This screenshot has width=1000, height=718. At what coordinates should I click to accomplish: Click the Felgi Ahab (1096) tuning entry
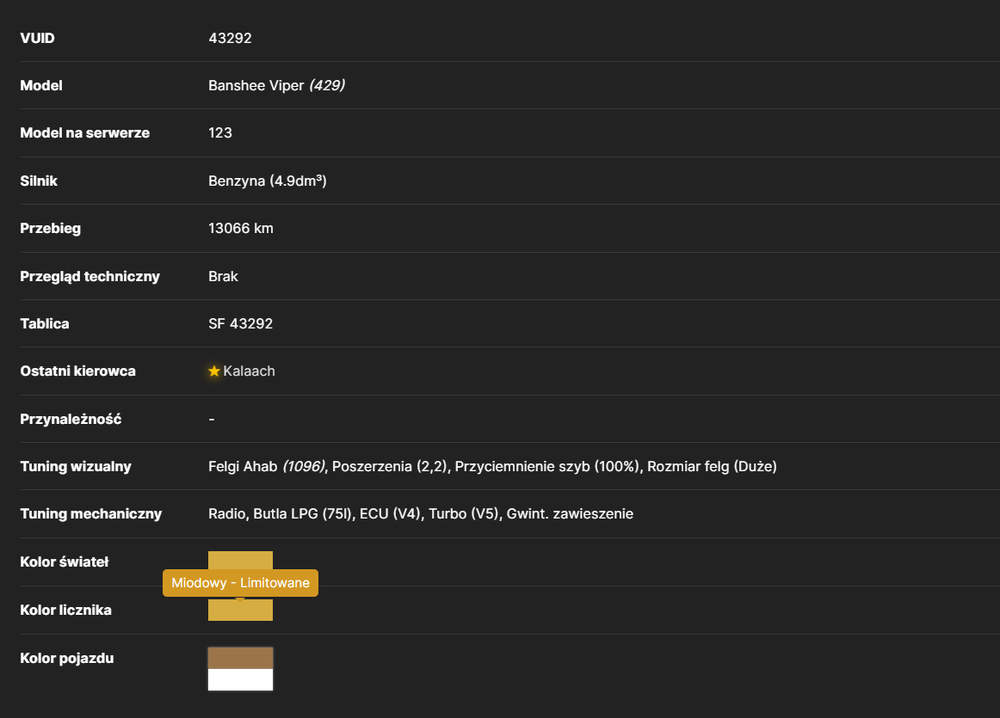point(267,467)
